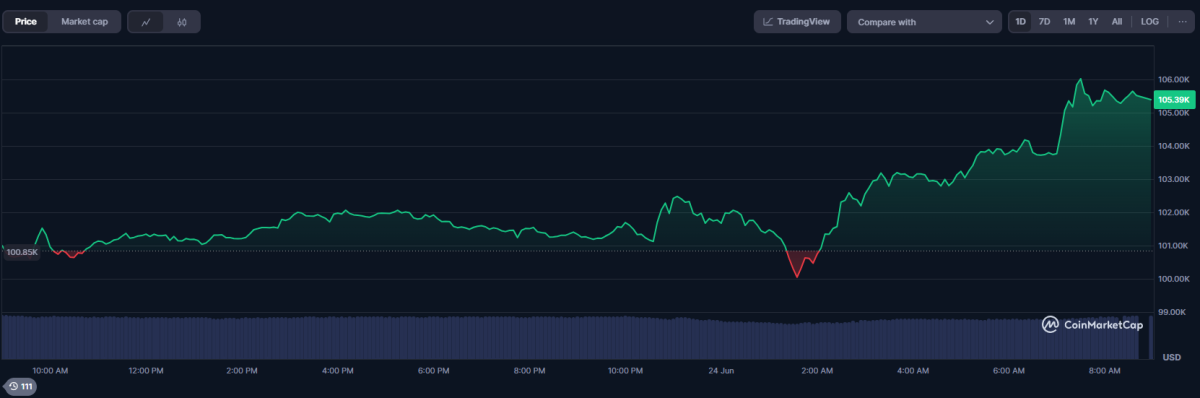Image resolution: width=1200 pixels, height=398 pixels.
Task: Click the TradingView chart icon
Action: tap(768, 22)
